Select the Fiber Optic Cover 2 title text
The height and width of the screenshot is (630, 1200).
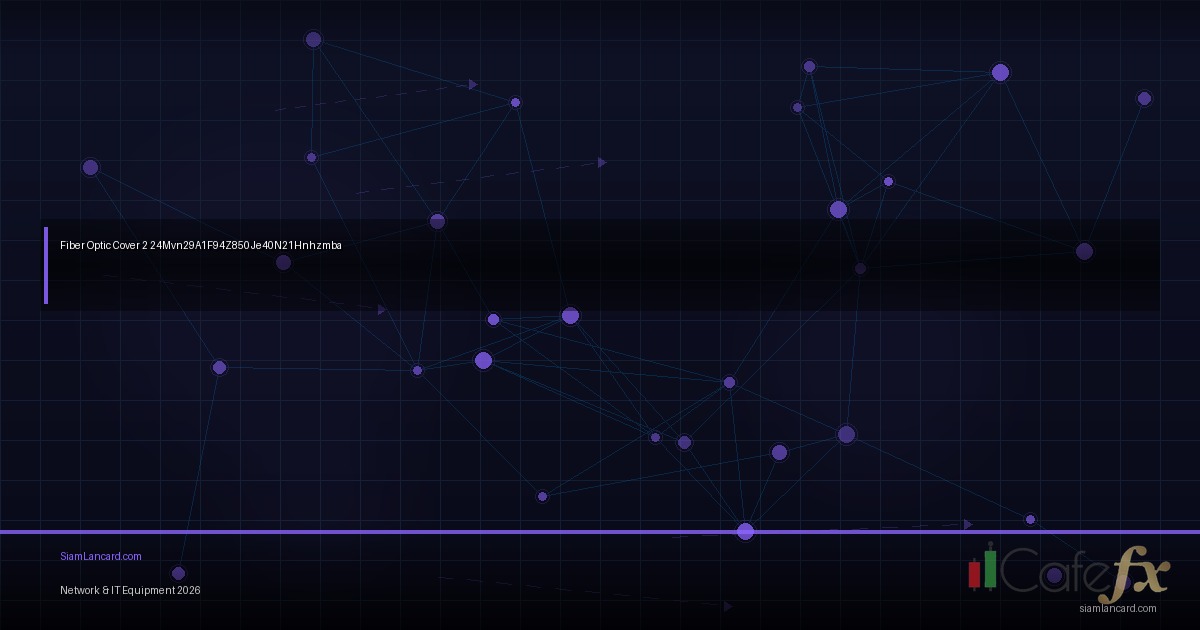click(199, 244)
